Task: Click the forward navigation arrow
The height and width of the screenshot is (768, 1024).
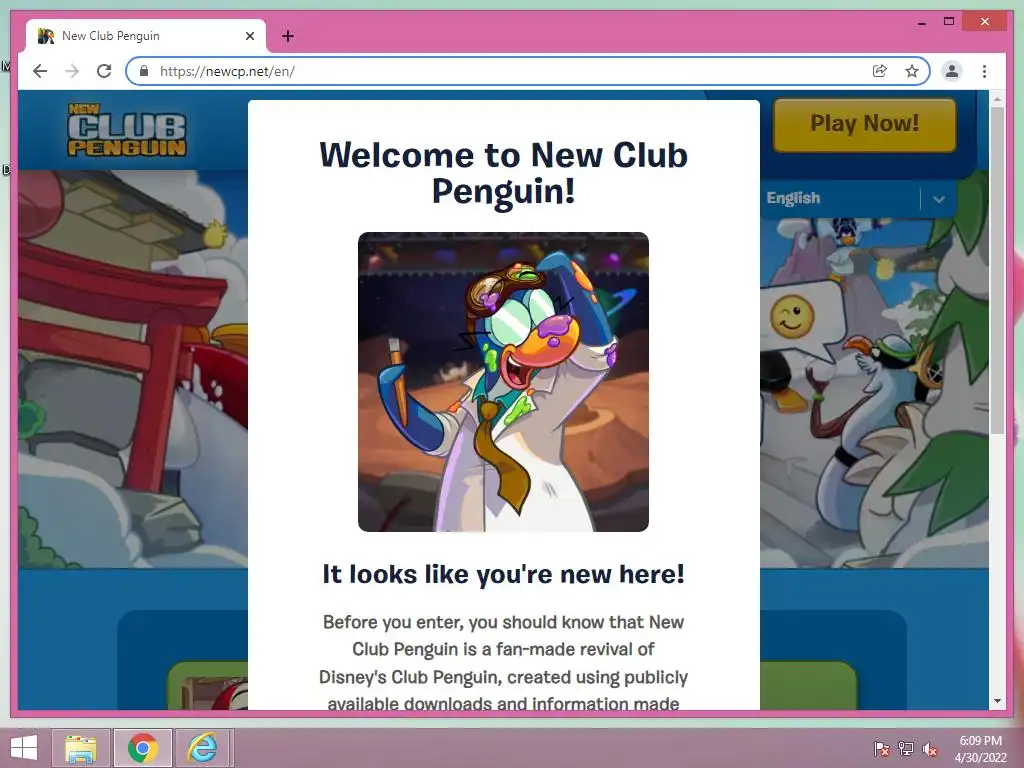Action: tap(72, 71)
